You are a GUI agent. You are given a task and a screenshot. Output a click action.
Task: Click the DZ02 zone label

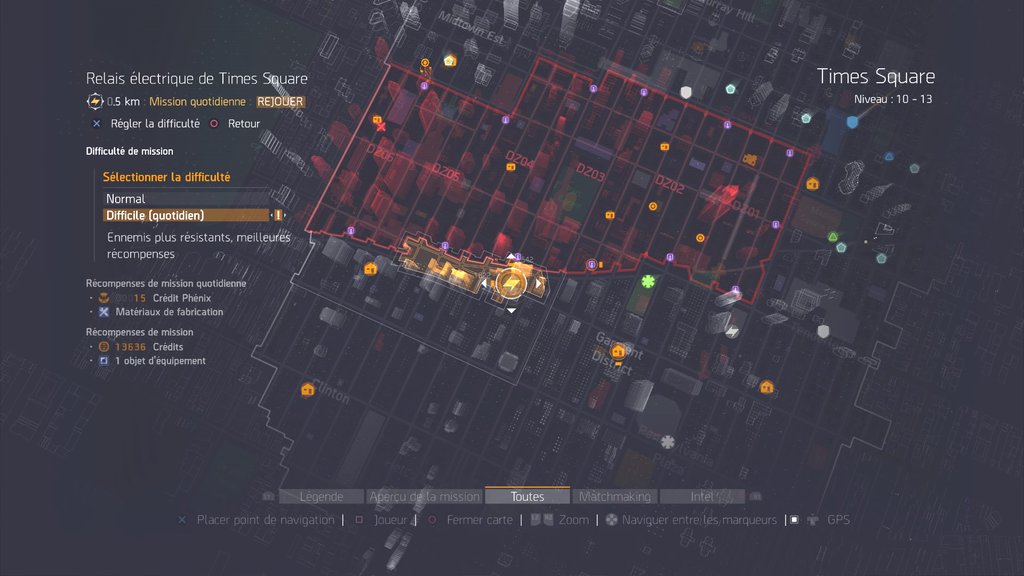[670, 185]
